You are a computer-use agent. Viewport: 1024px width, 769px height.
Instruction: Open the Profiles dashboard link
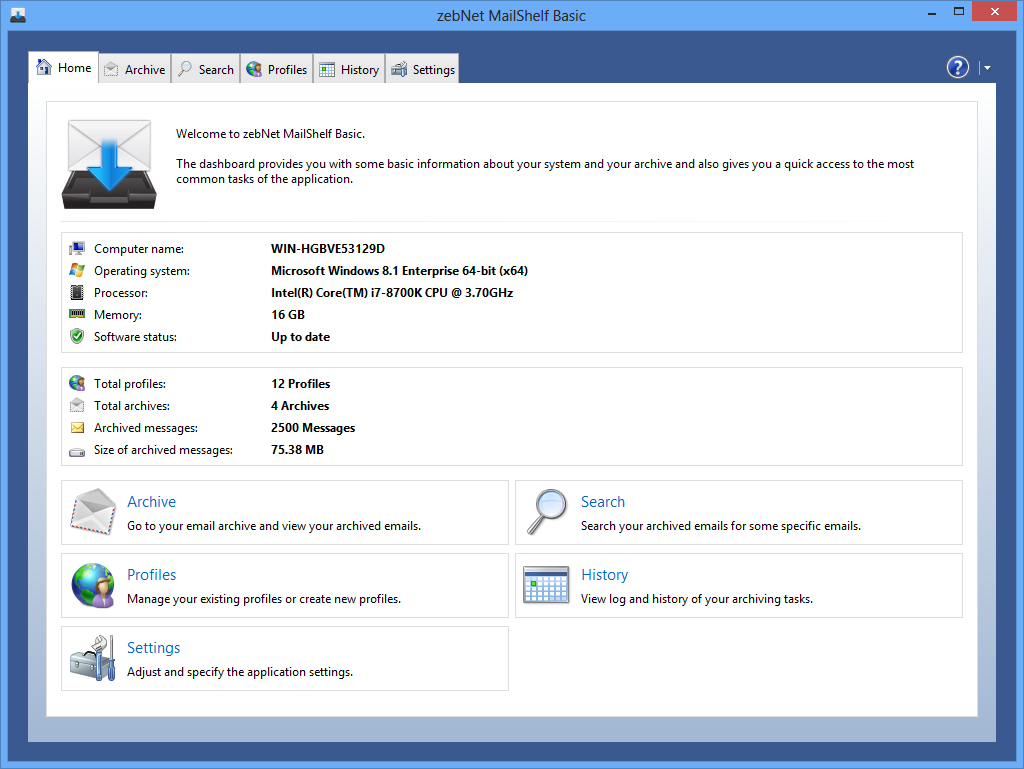pyautogui.click(x=151, y=575)
